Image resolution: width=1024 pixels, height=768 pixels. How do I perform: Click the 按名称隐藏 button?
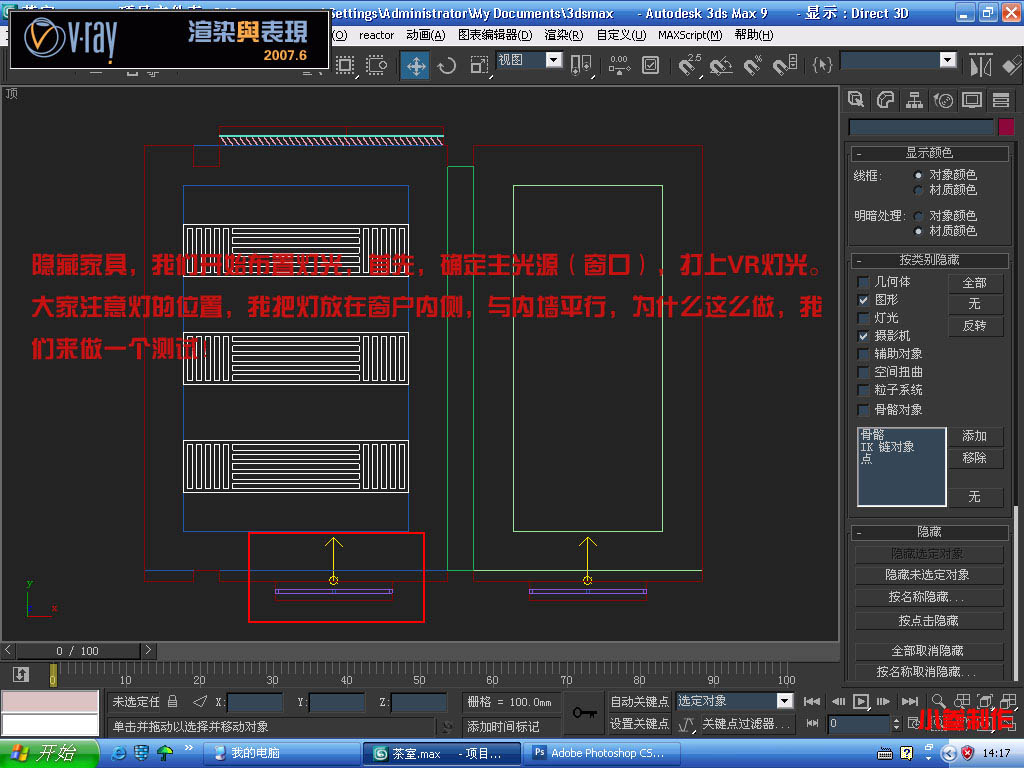[928, 597]
